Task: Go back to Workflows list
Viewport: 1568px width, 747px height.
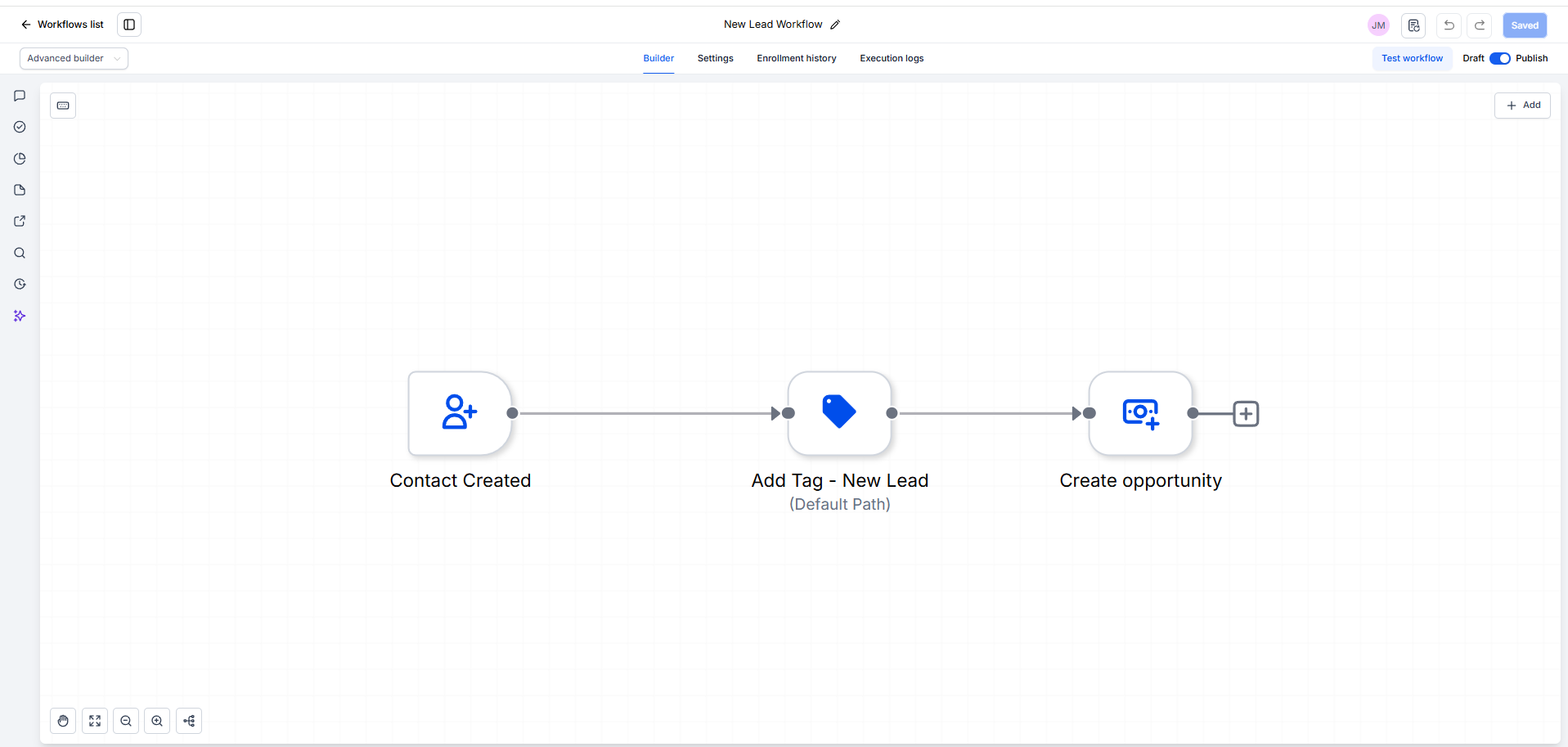Action: pyautogui.click(x=62, y=25)
